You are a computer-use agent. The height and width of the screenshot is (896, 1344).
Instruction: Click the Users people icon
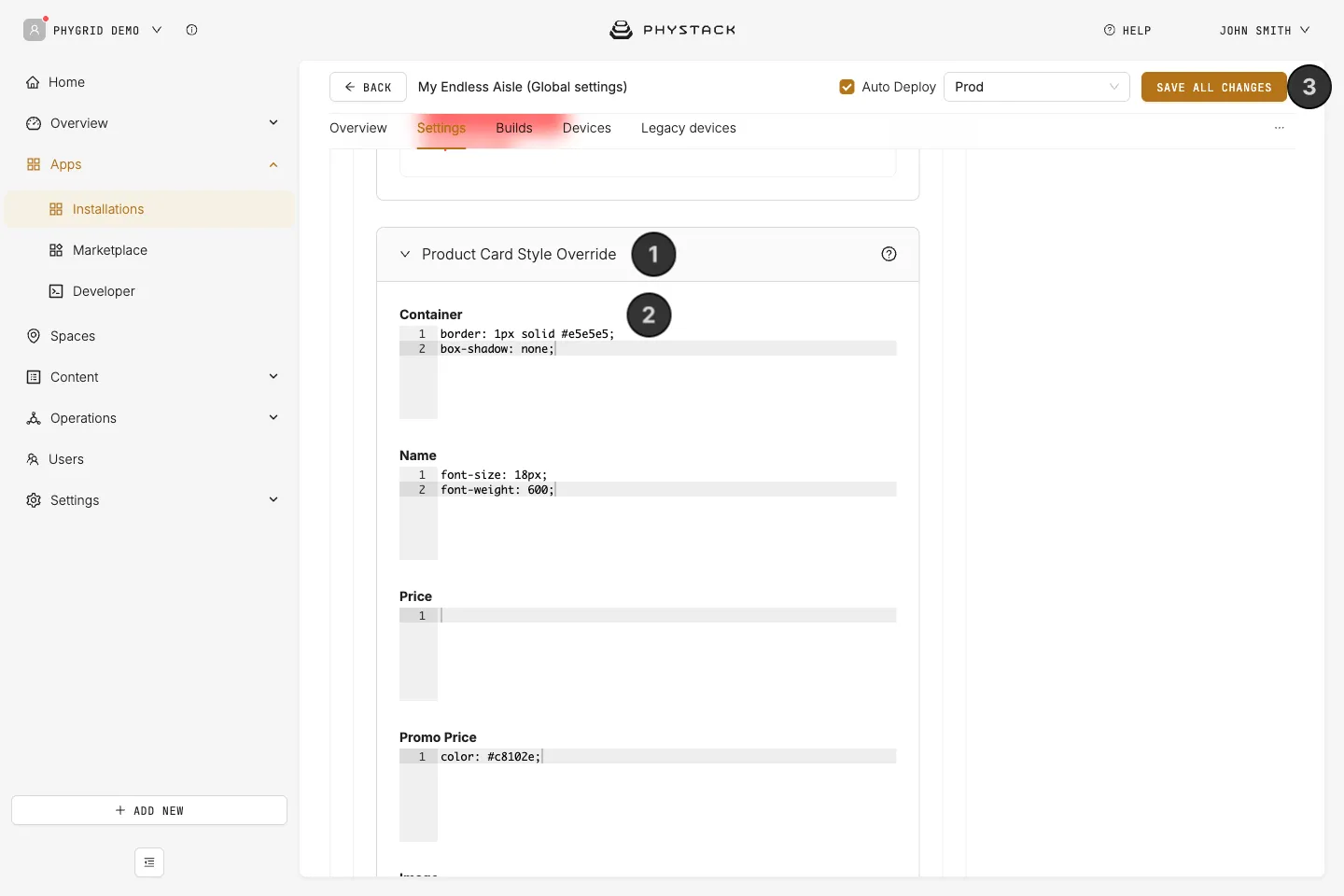33,459
